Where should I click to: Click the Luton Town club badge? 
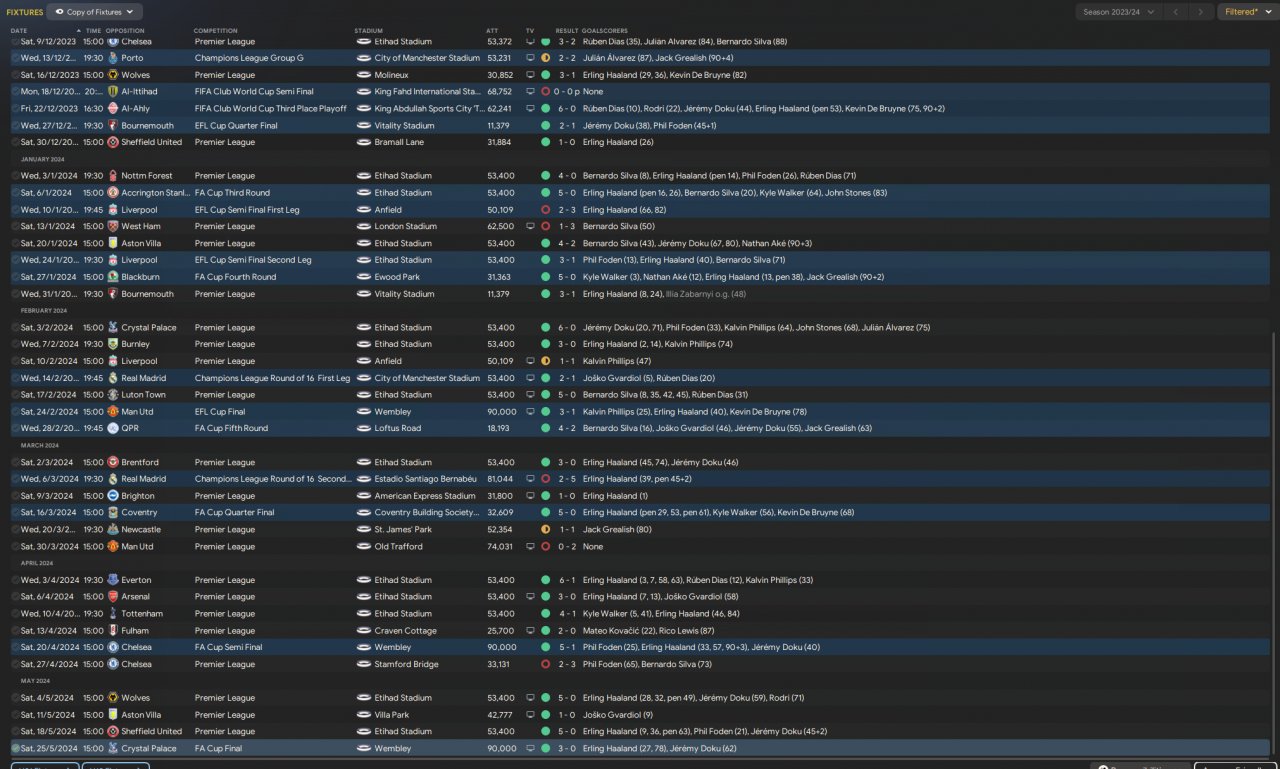[x=113, y=395]
